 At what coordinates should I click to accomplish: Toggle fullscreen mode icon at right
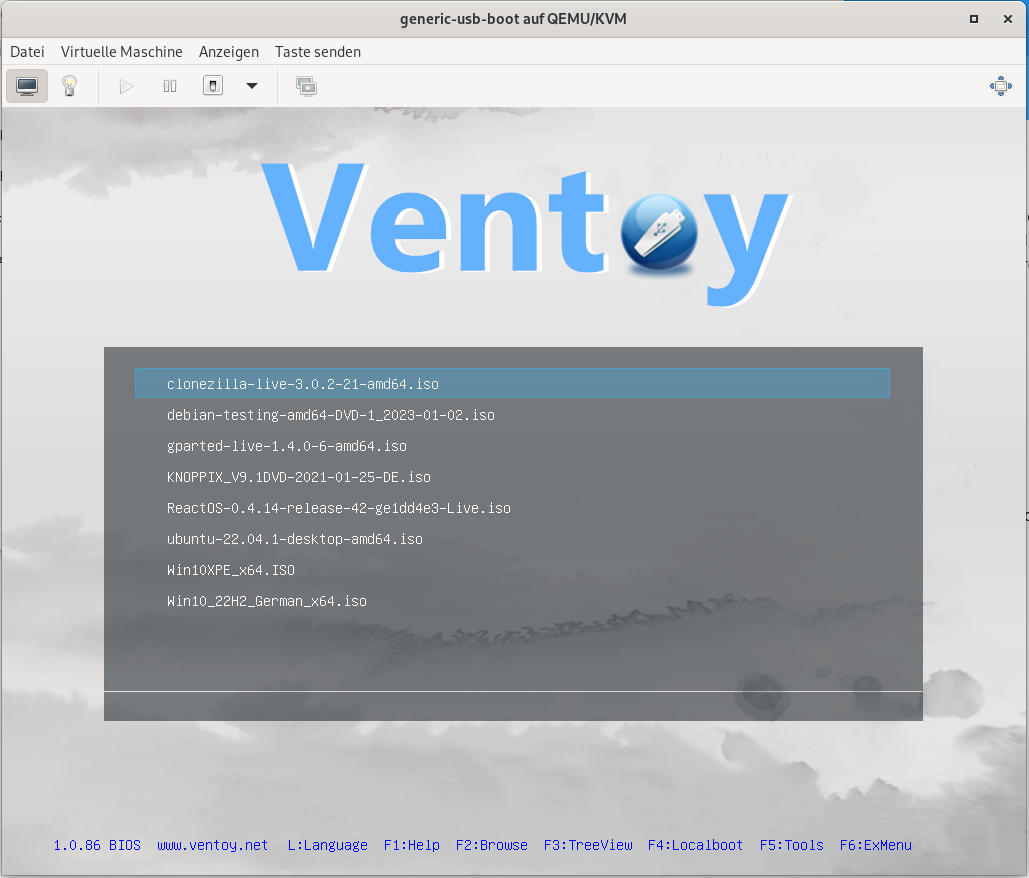pos(1000,86)
